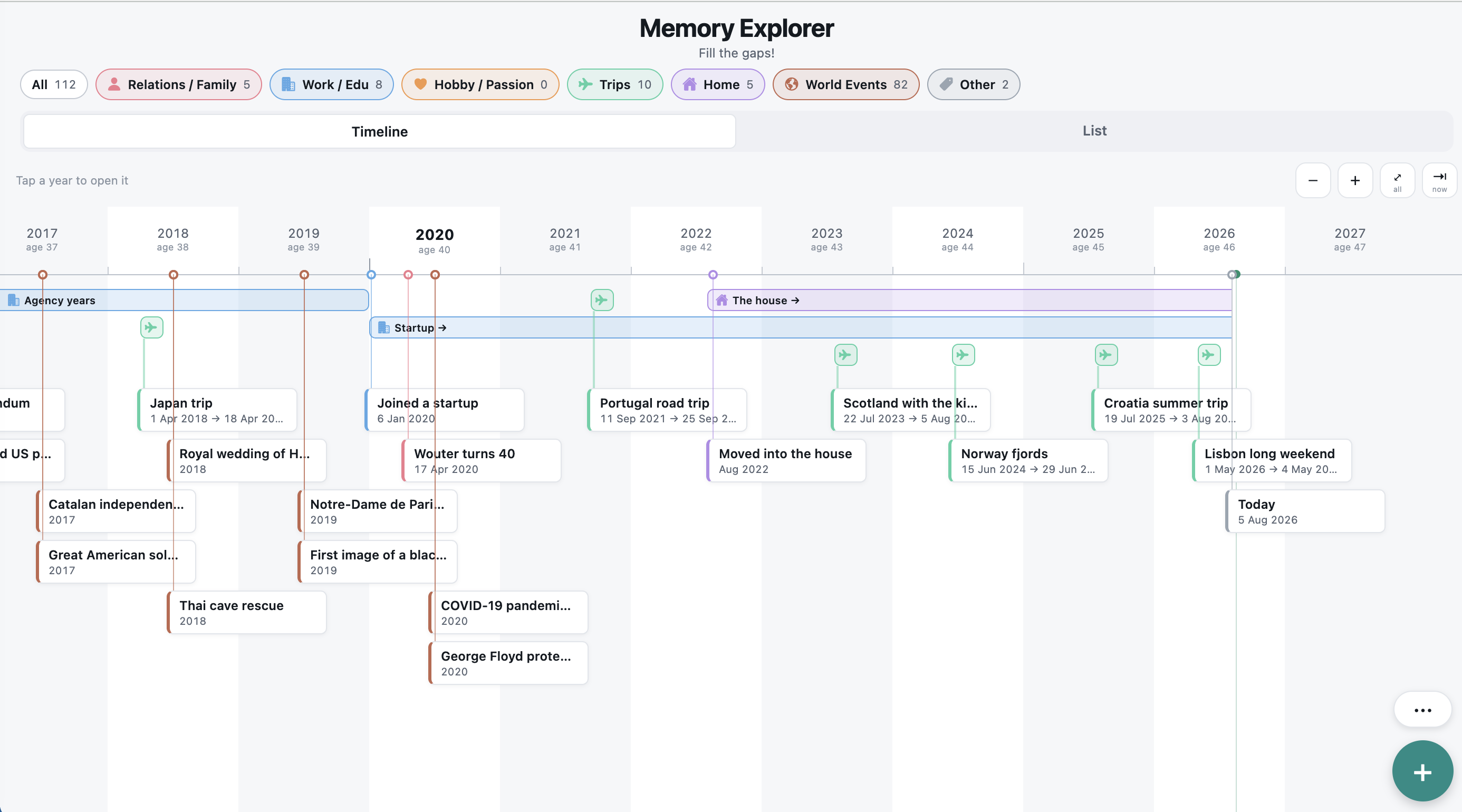This screenshot has height=812, width=1462.
Task: Open the Croatia summer trip card
Action: pos(1171,410)
